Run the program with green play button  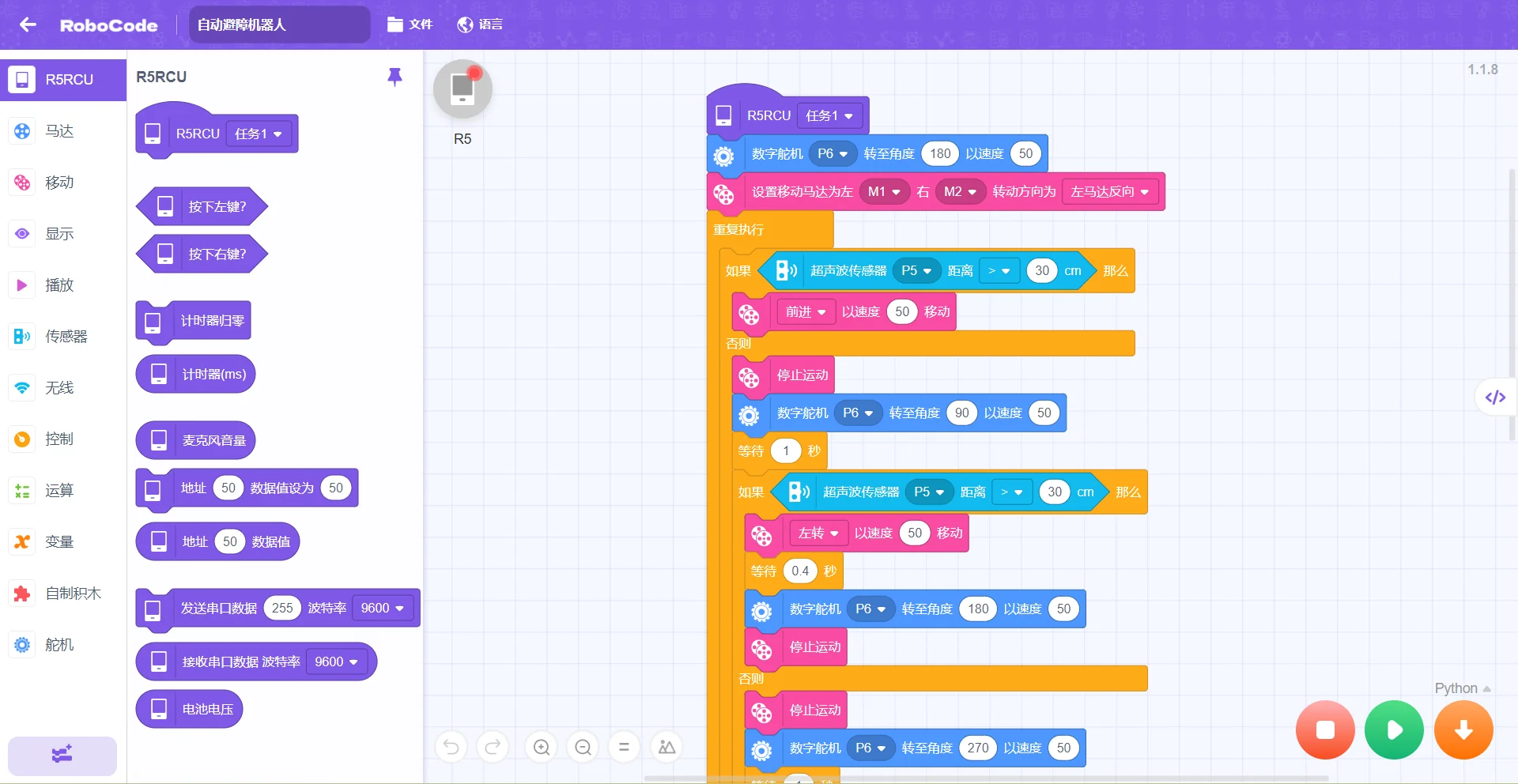1394,729
